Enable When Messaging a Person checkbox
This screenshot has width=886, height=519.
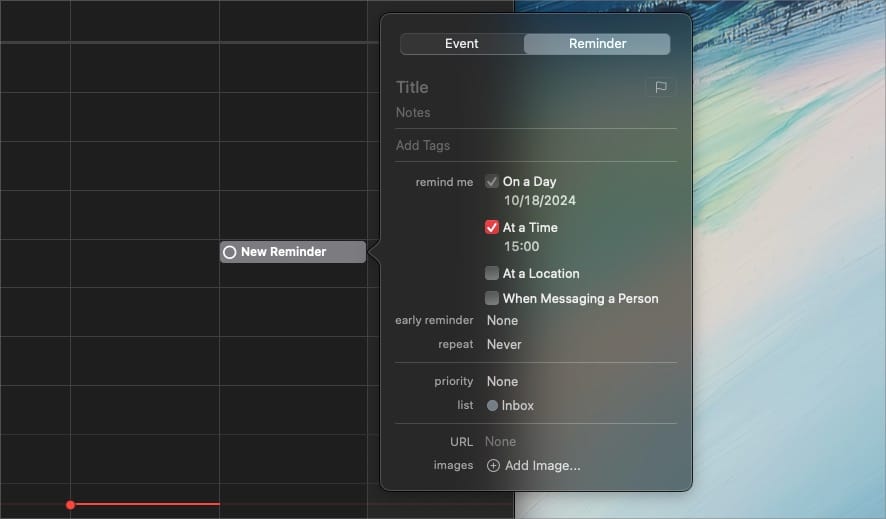point(492,298)
